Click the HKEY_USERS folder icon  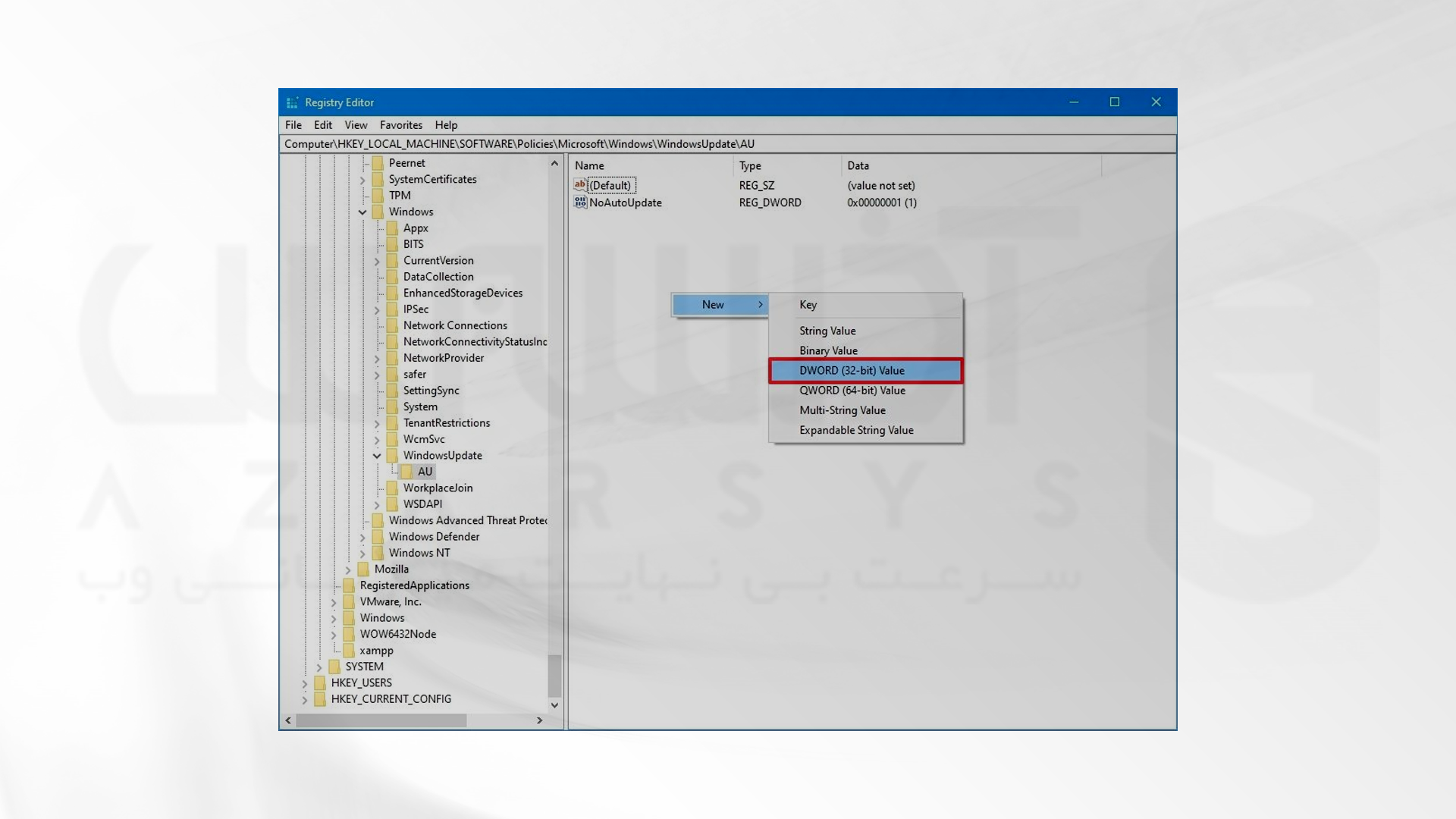321,683
